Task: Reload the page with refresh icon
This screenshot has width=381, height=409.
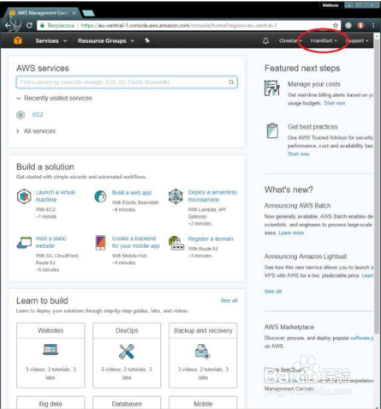Action: coord(29,25)
